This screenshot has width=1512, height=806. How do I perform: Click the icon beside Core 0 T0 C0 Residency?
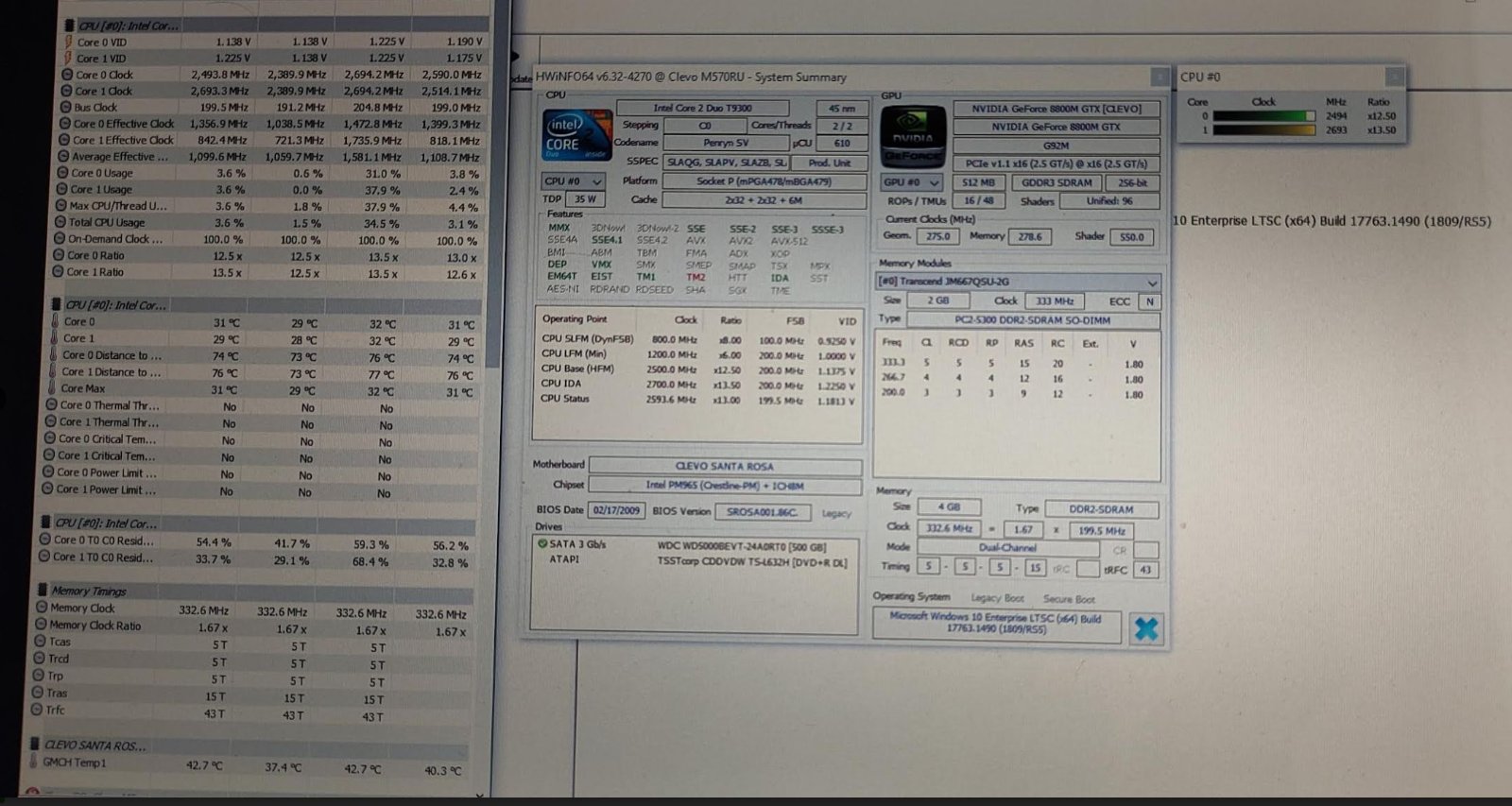point(44,540)
